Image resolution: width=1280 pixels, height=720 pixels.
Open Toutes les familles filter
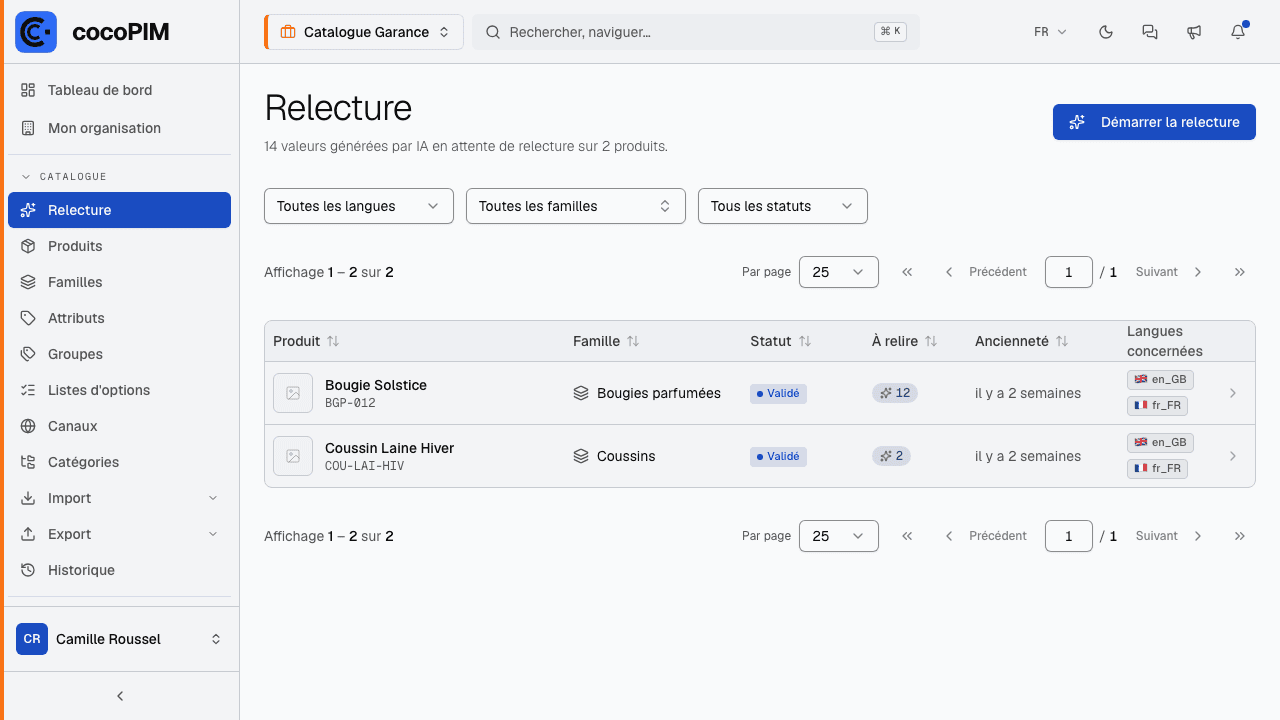tap(576, 206)
